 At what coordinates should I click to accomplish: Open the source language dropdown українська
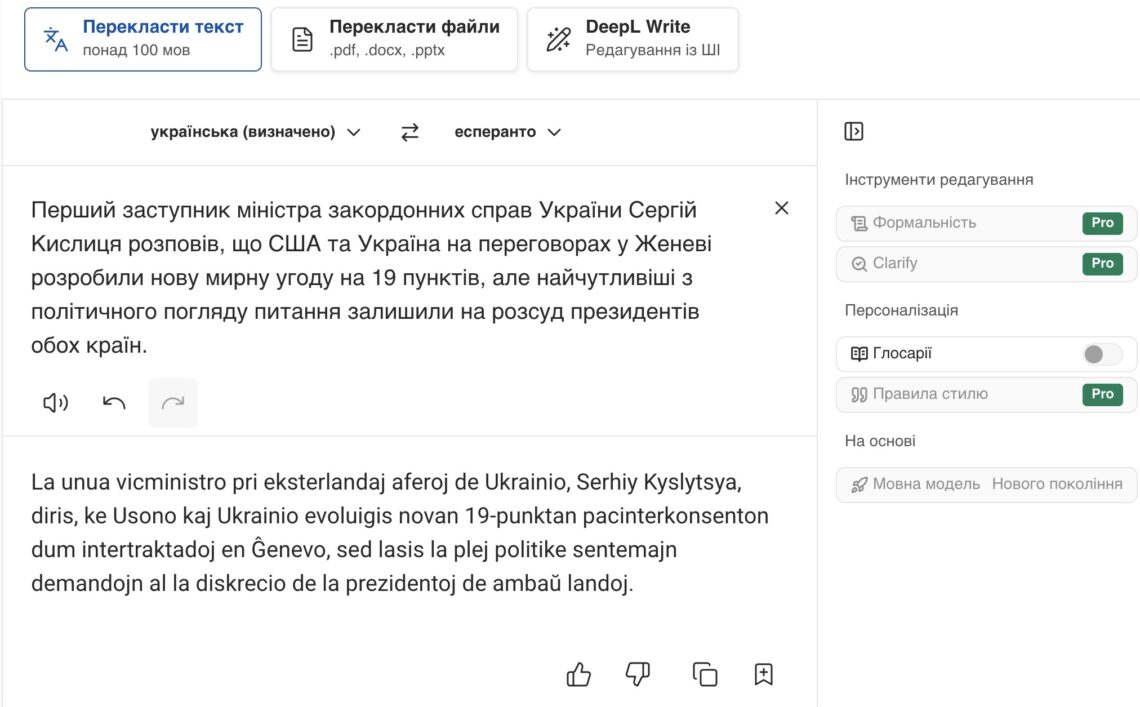[x=255, y=132]
